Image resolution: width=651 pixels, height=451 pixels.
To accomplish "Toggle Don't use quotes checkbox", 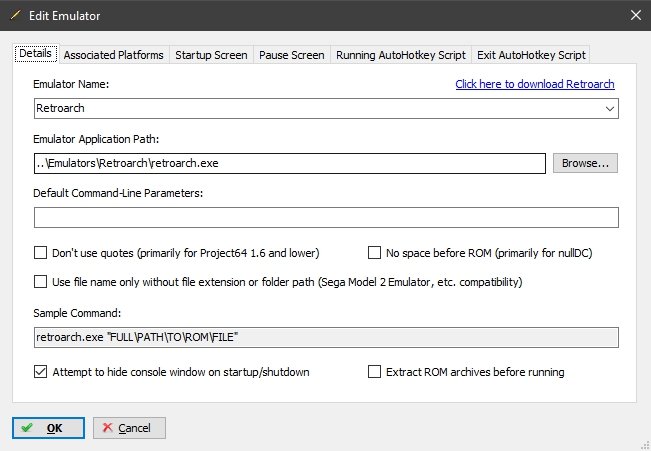I will coord(40,252).
